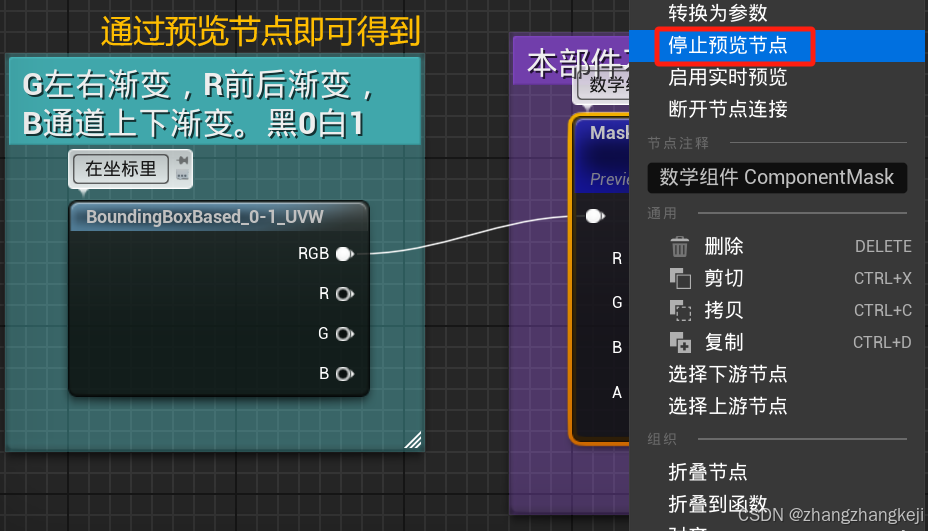The width and height of the screenshot is (928, 531).
Task: Click the RGB output pin of BoundingBoxBased node
Action: point(344,254)
